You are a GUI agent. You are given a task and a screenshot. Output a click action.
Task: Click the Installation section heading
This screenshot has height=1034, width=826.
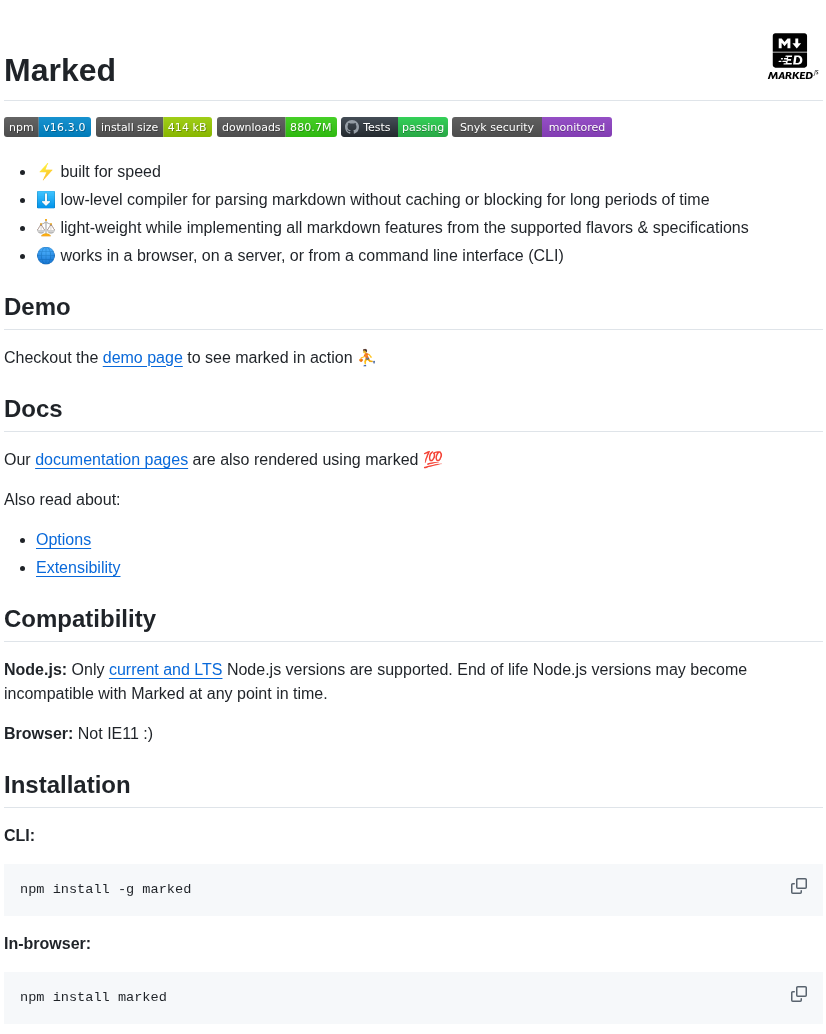tap(67, 785)
